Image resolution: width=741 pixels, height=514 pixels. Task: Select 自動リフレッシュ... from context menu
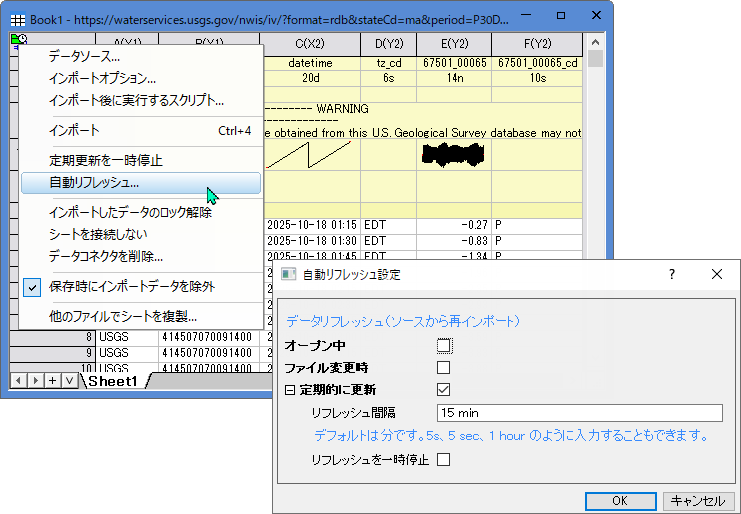[x=94, y=183]
